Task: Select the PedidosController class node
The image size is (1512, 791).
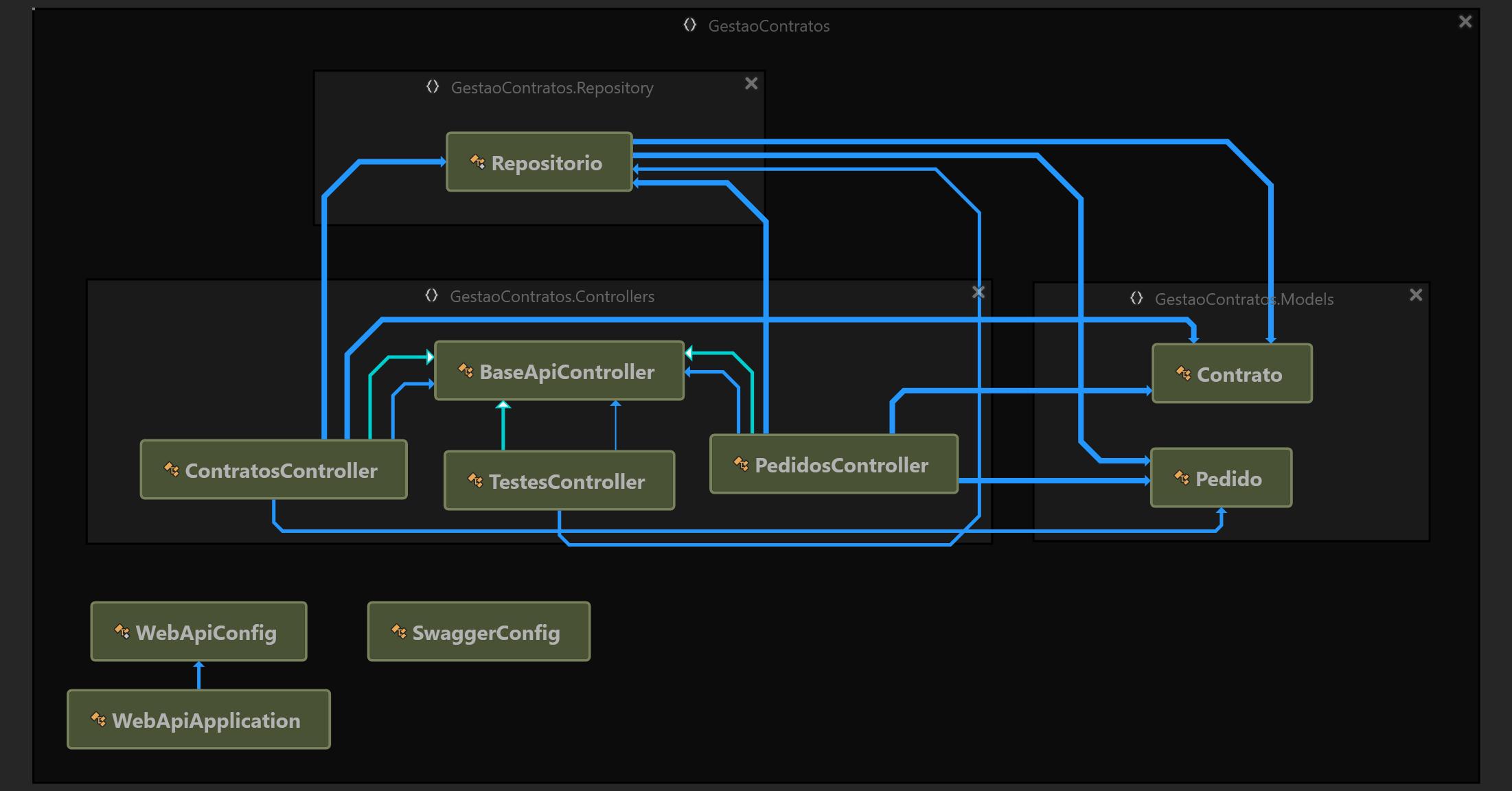Action: click(834, 464)
